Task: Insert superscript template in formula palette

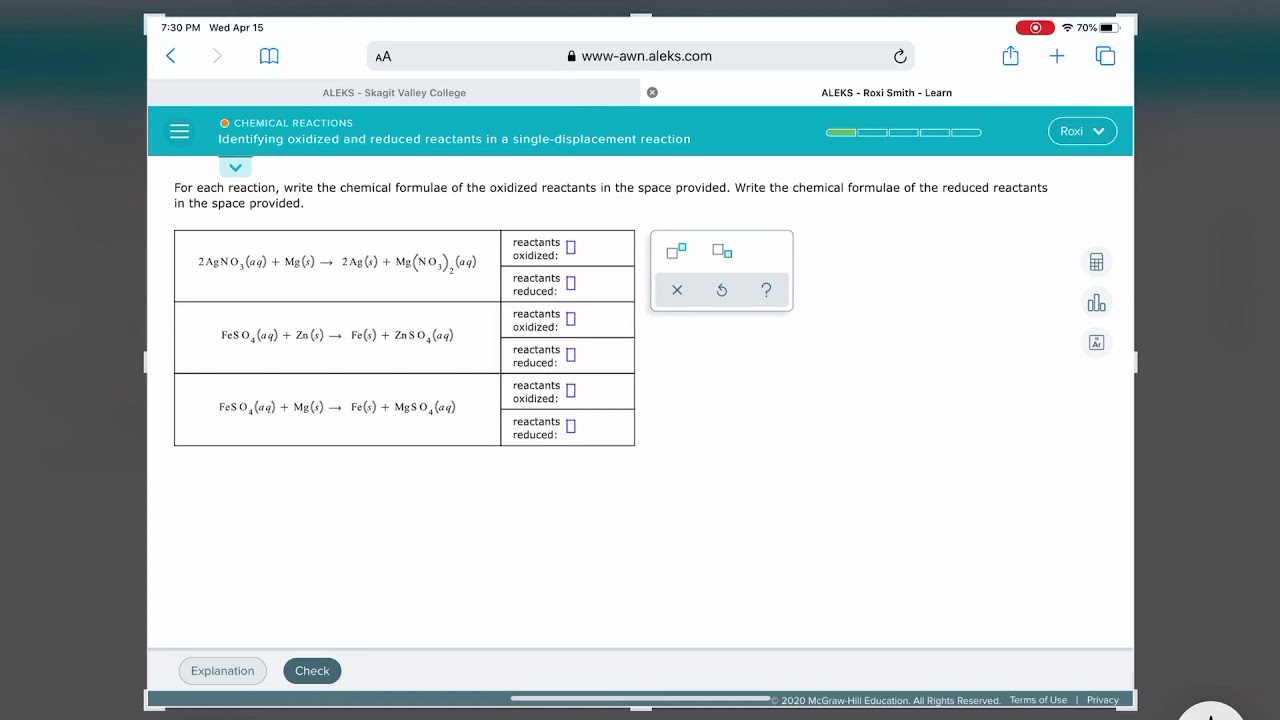Action: 676,251
